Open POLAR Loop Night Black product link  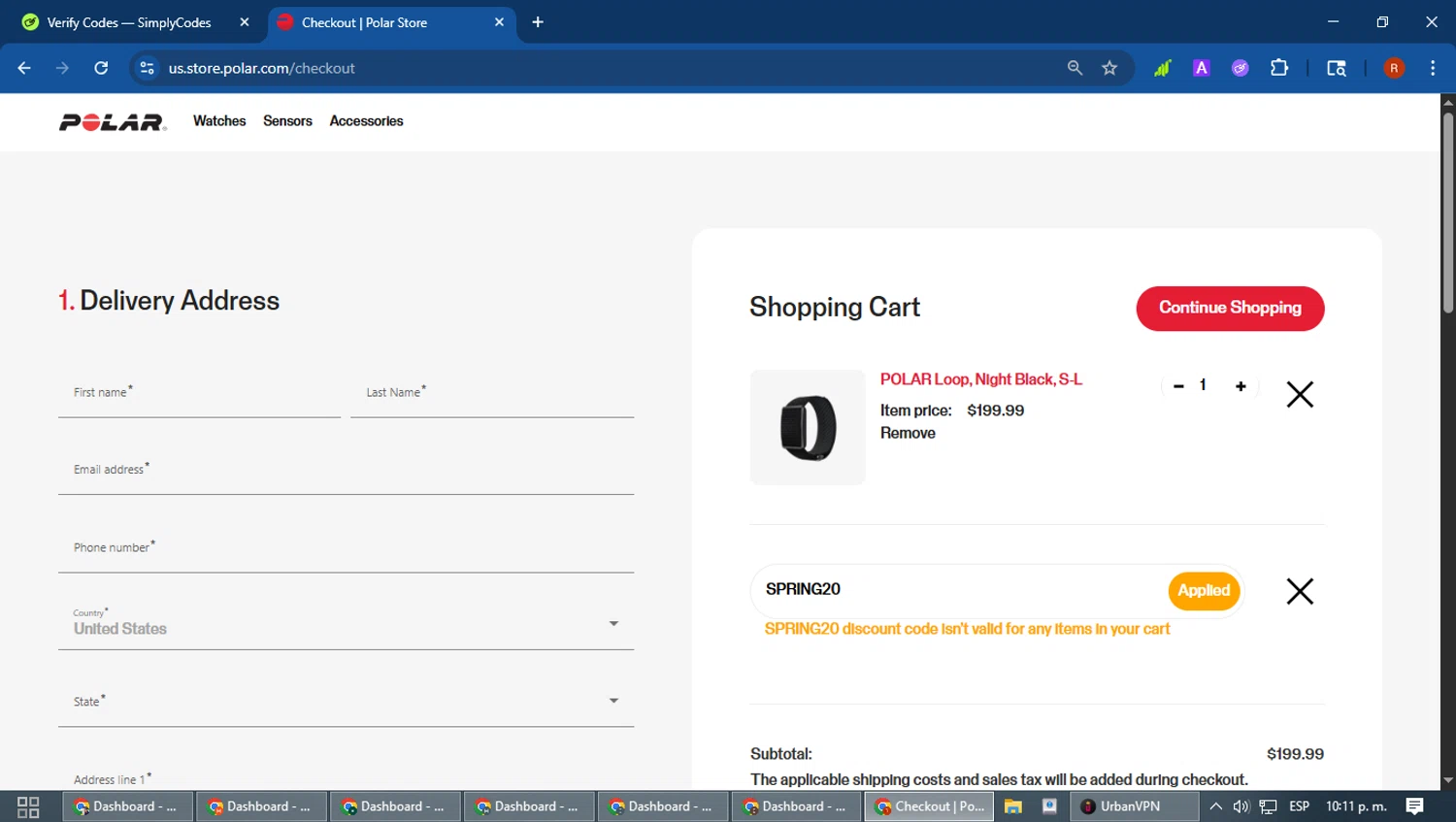coord(980,379)
